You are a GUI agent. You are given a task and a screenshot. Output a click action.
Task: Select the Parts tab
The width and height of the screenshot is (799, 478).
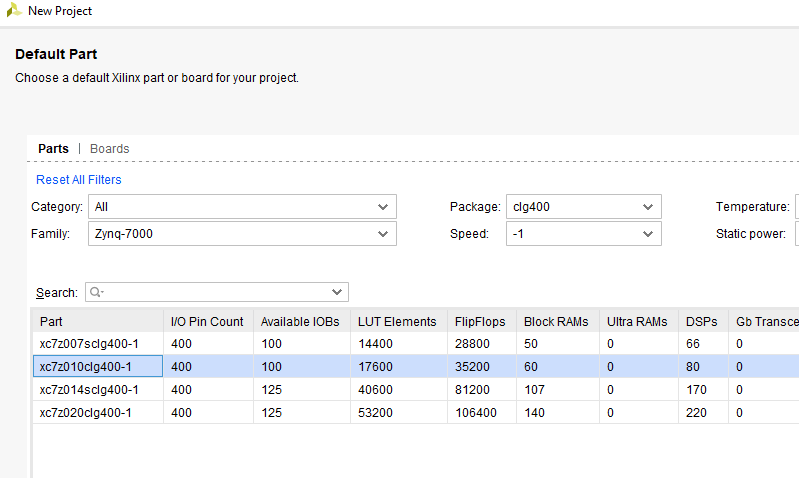pyautogui.click(x=53, y=148)
